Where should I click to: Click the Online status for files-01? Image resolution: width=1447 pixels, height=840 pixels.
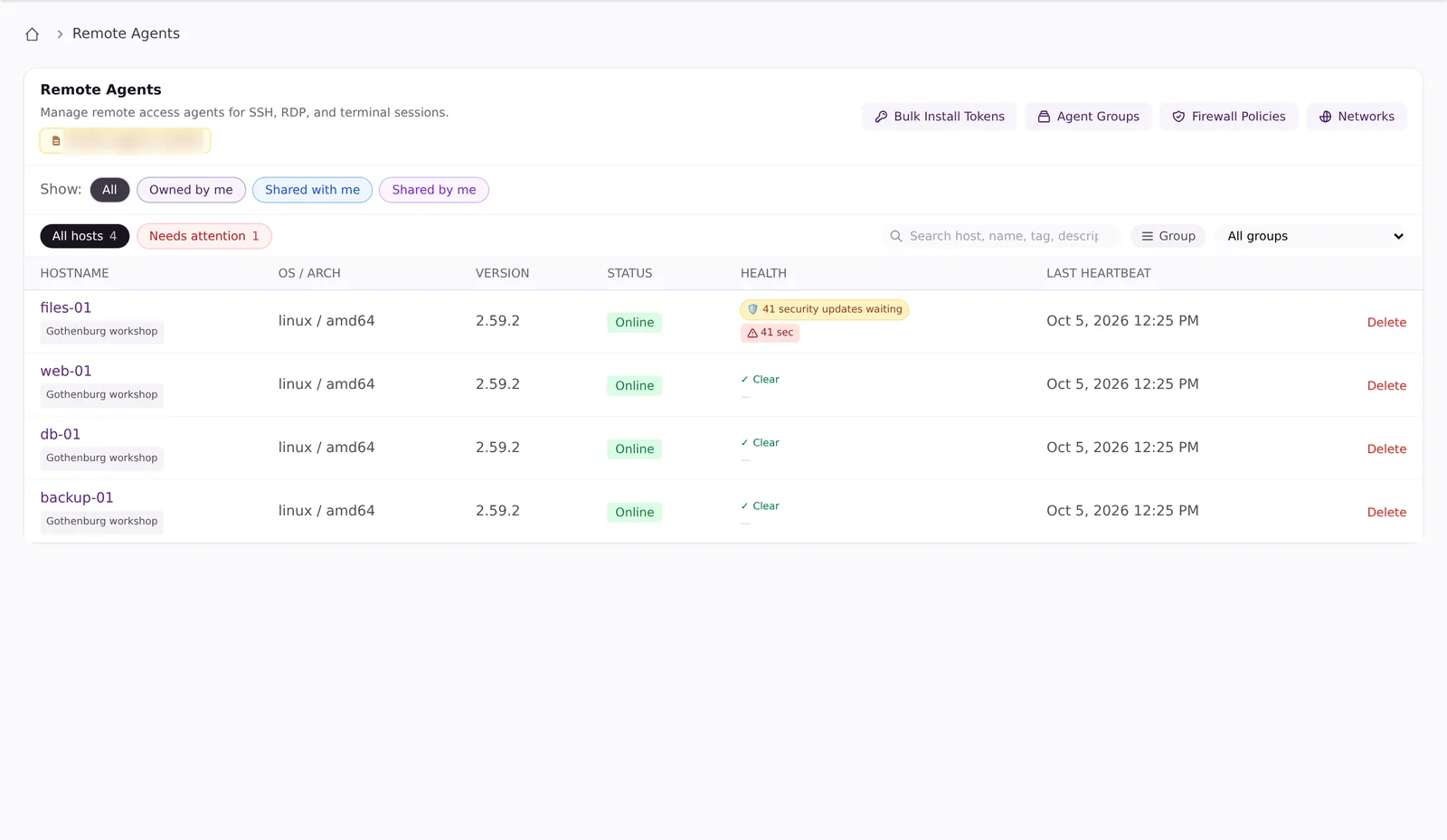tap(635, 323)
